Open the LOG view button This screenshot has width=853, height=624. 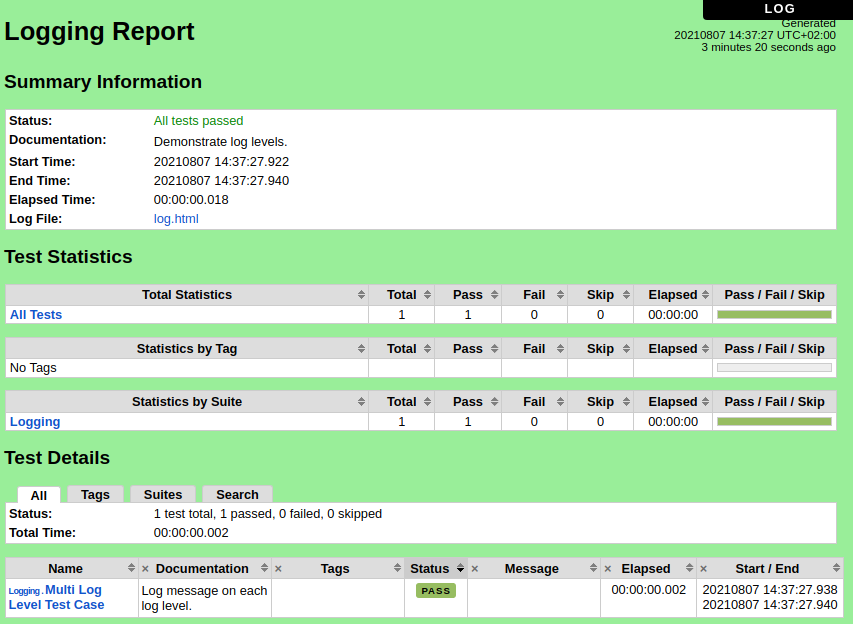tap(779, 9)
